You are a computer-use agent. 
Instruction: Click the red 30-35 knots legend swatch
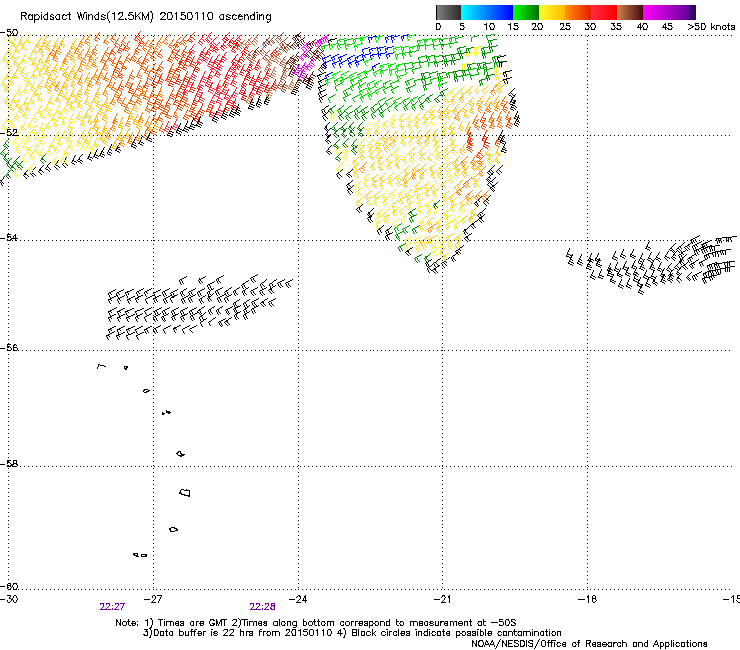coord(604,12)
